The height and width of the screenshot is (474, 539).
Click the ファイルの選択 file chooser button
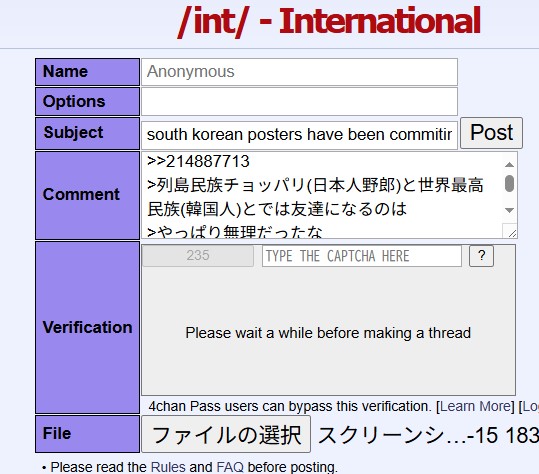(x=226, y=434)
